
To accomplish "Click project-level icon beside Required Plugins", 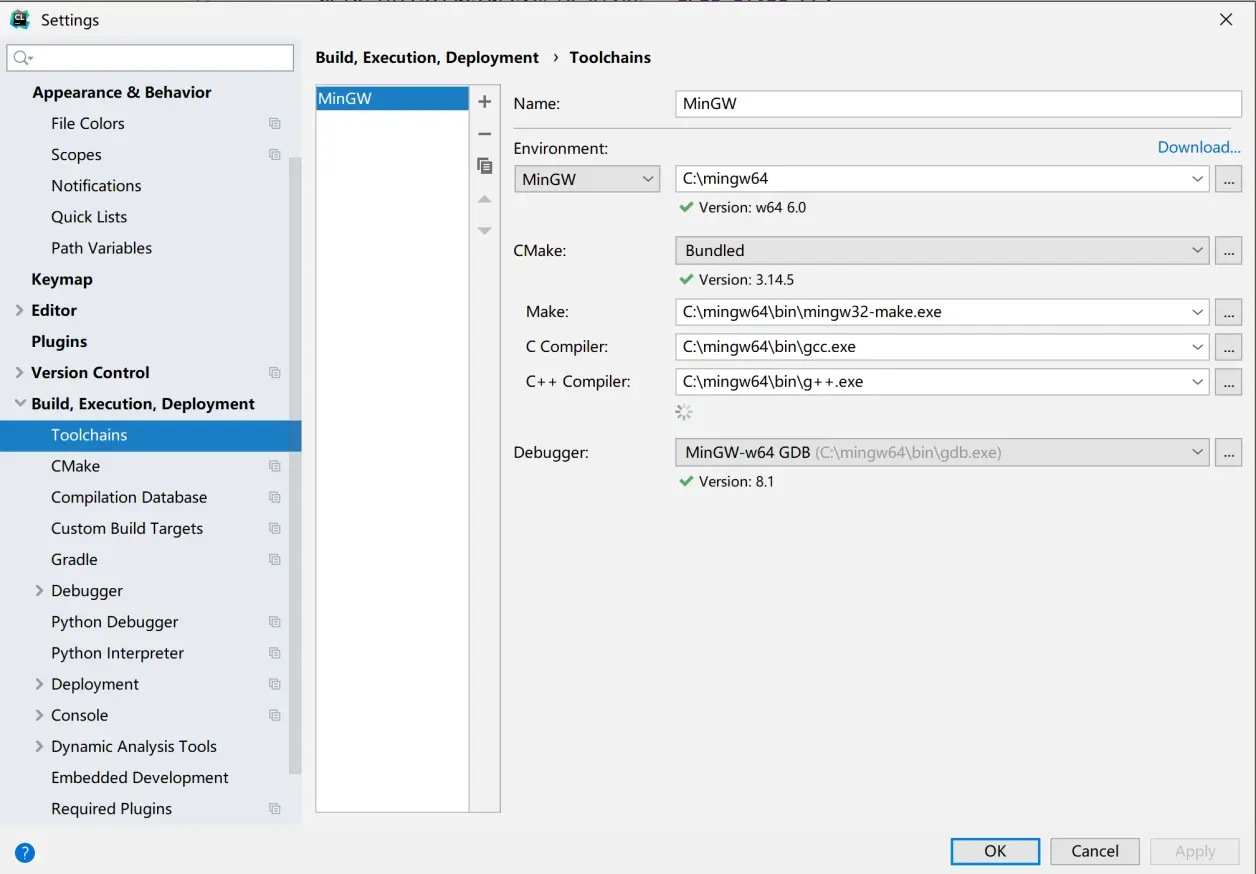I will tap(275, 809).
